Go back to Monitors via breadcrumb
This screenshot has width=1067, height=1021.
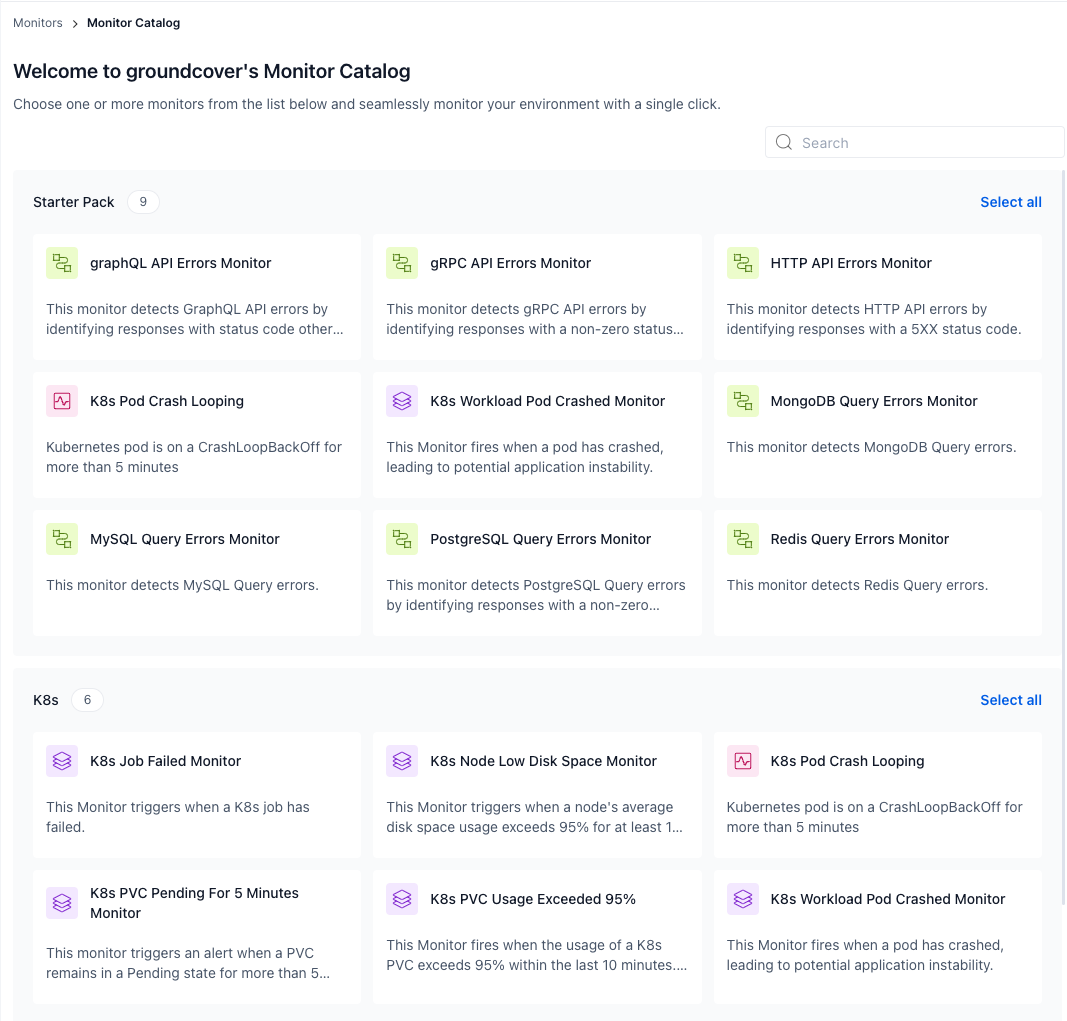pyautogui.click(x=38, y=23)
